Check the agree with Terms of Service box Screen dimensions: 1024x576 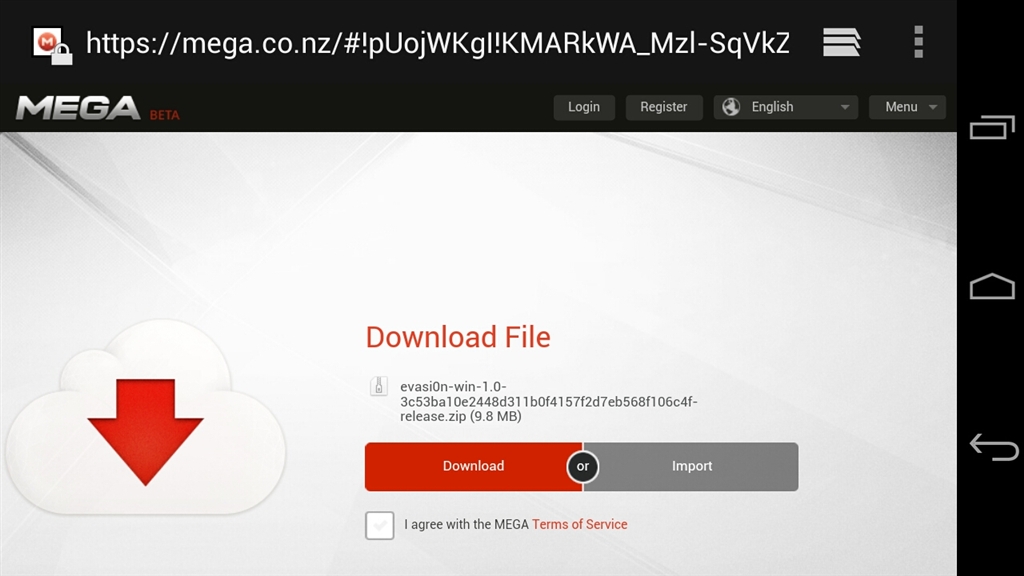(379, 525)
